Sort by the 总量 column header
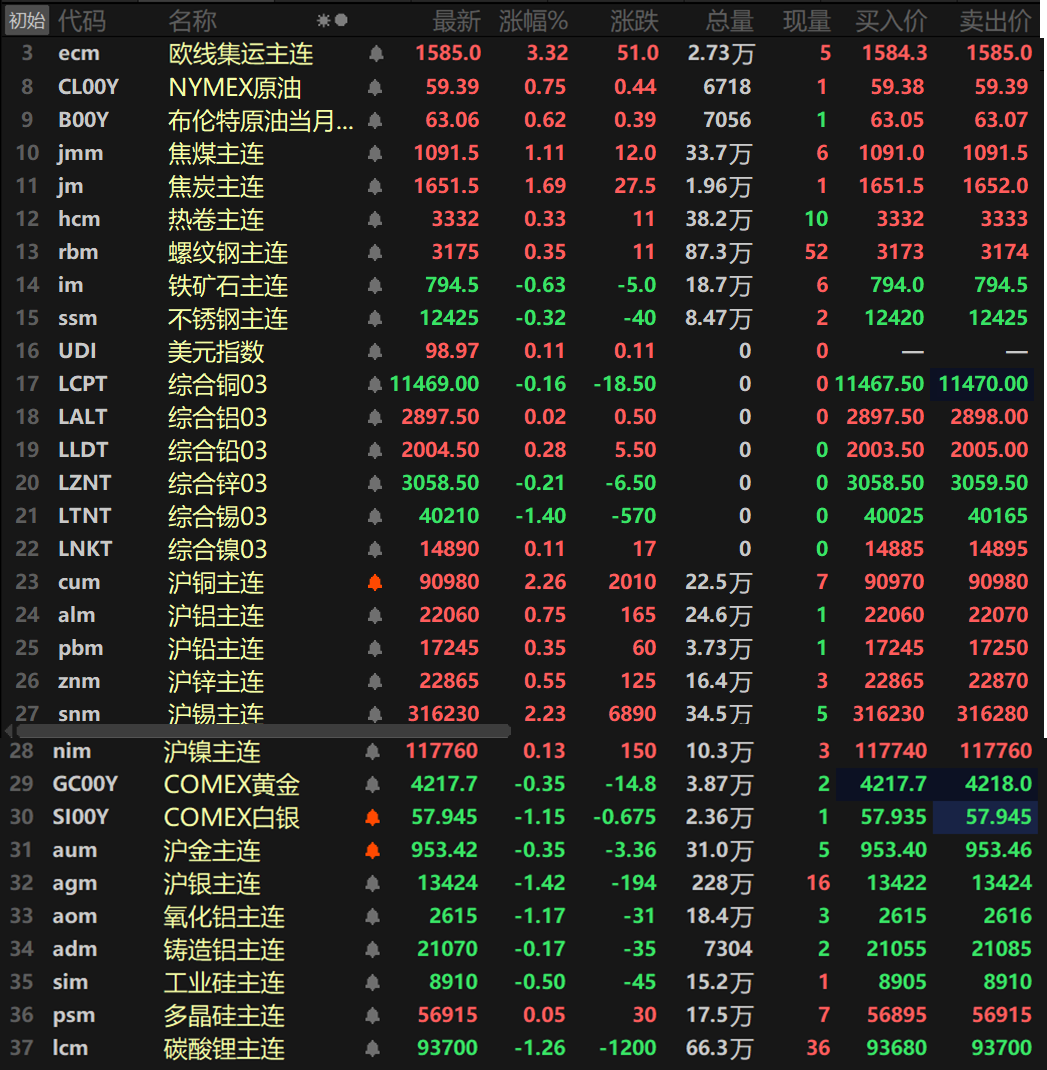 (x=729, y=20)
